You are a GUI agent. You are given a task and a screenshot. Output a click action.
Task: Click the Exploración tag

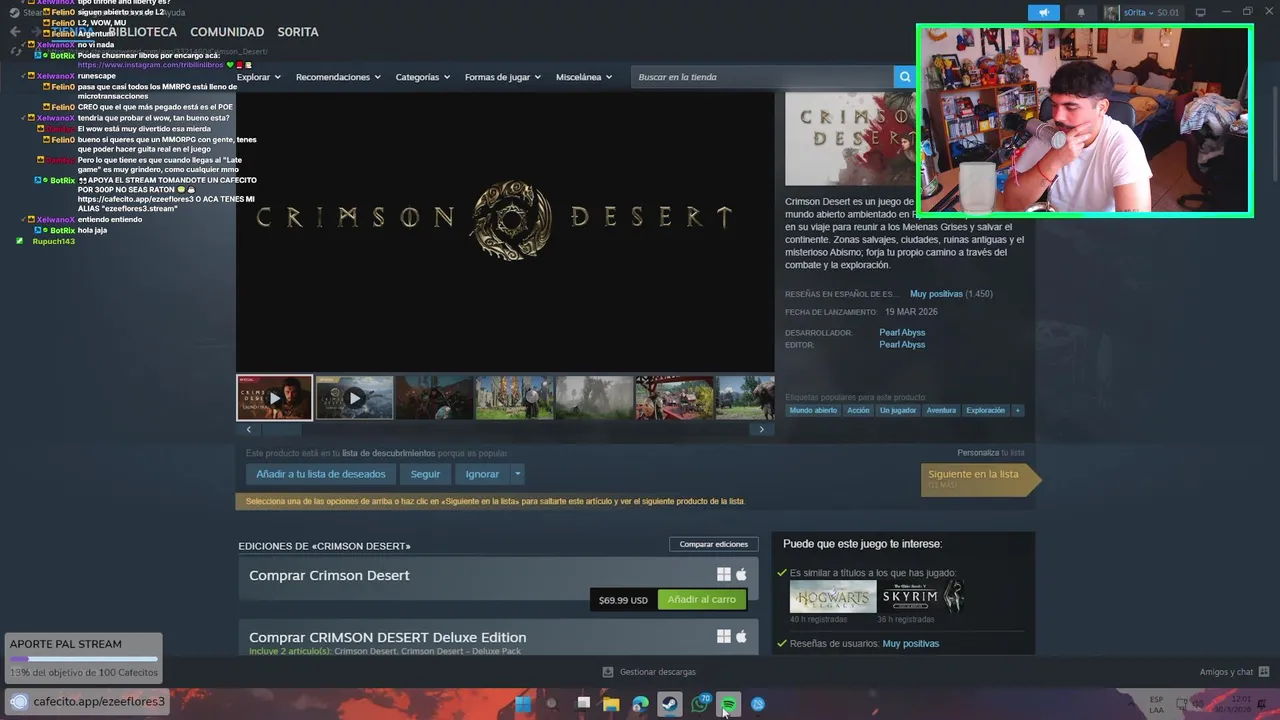[985, 410]
